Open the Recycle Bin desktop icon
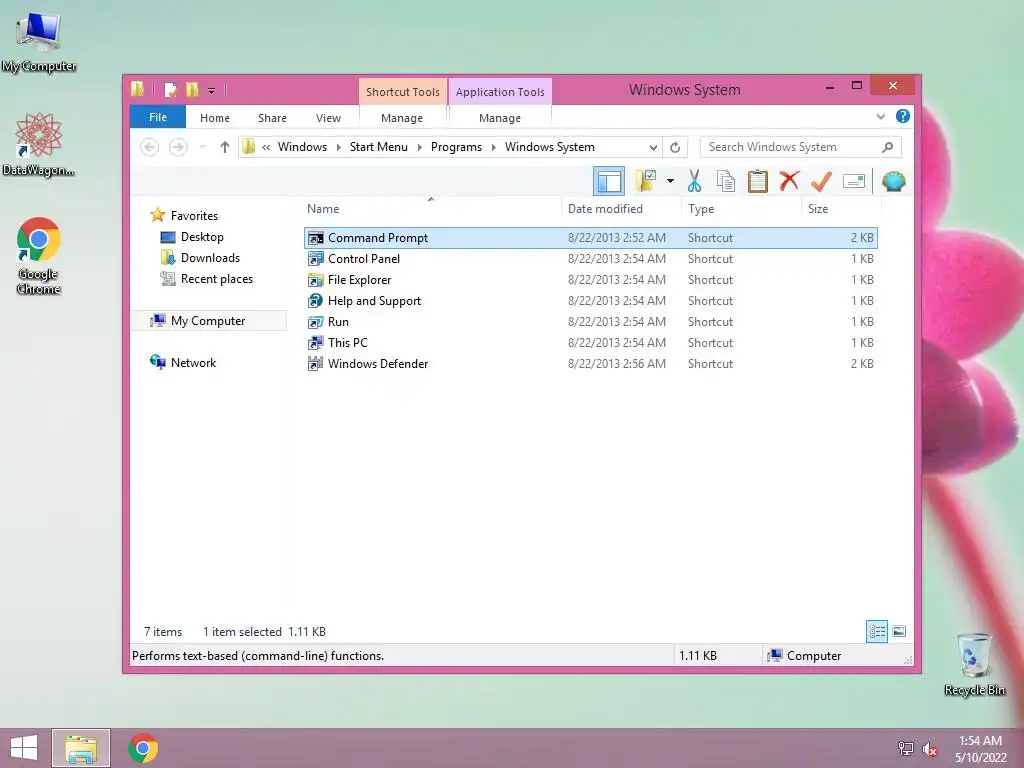 coord(974,665)
